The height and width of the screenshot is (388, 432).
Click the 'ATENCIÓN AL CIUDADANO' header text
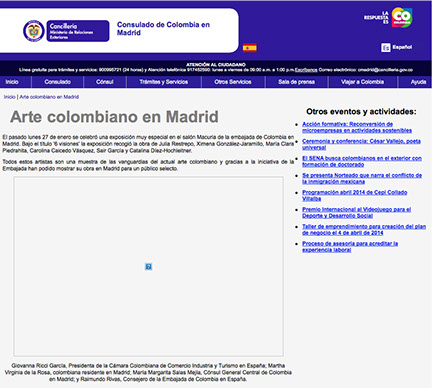point(216,65)
